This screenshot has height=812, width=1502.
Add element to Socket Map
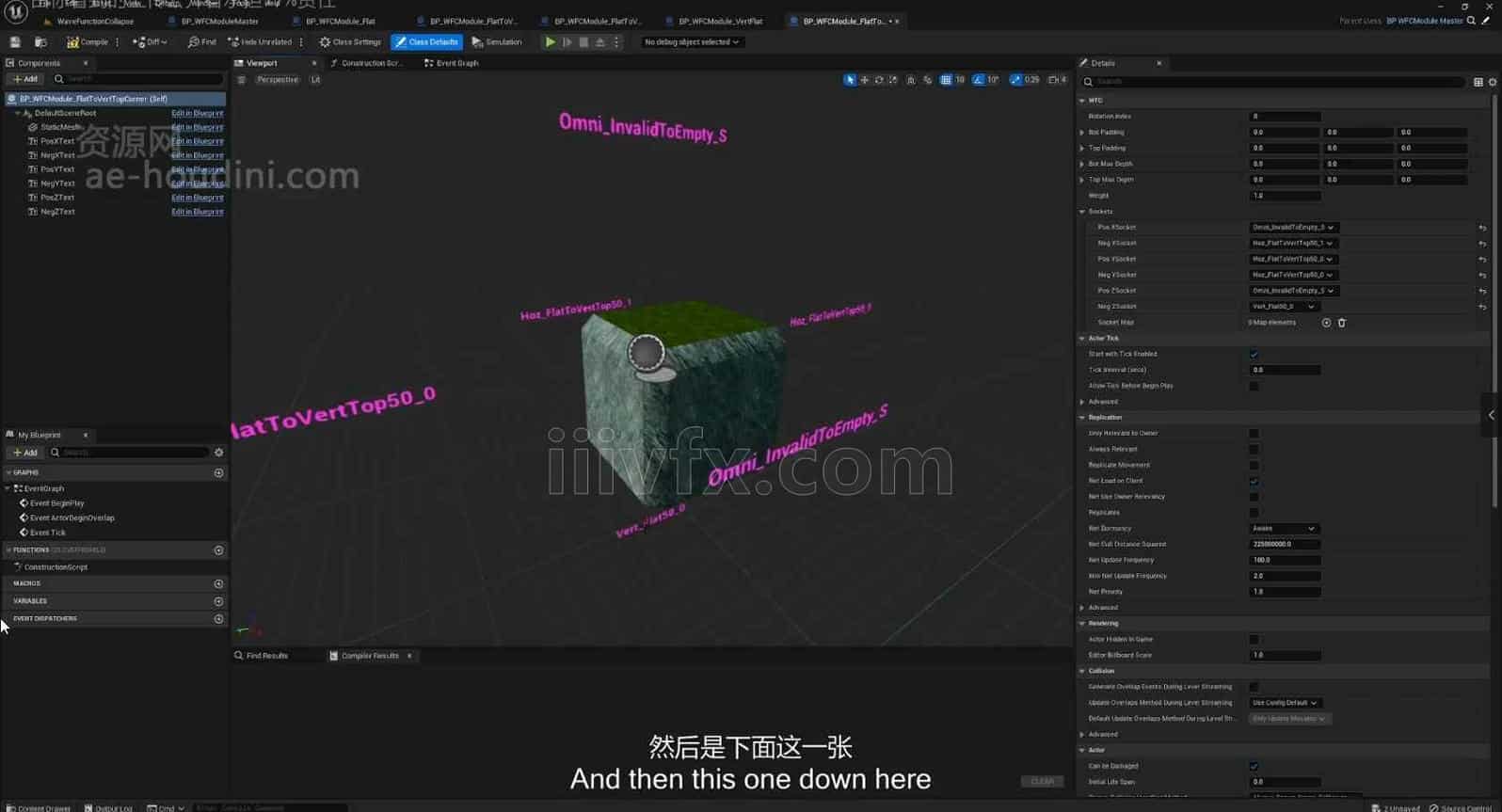[1326, 323]
